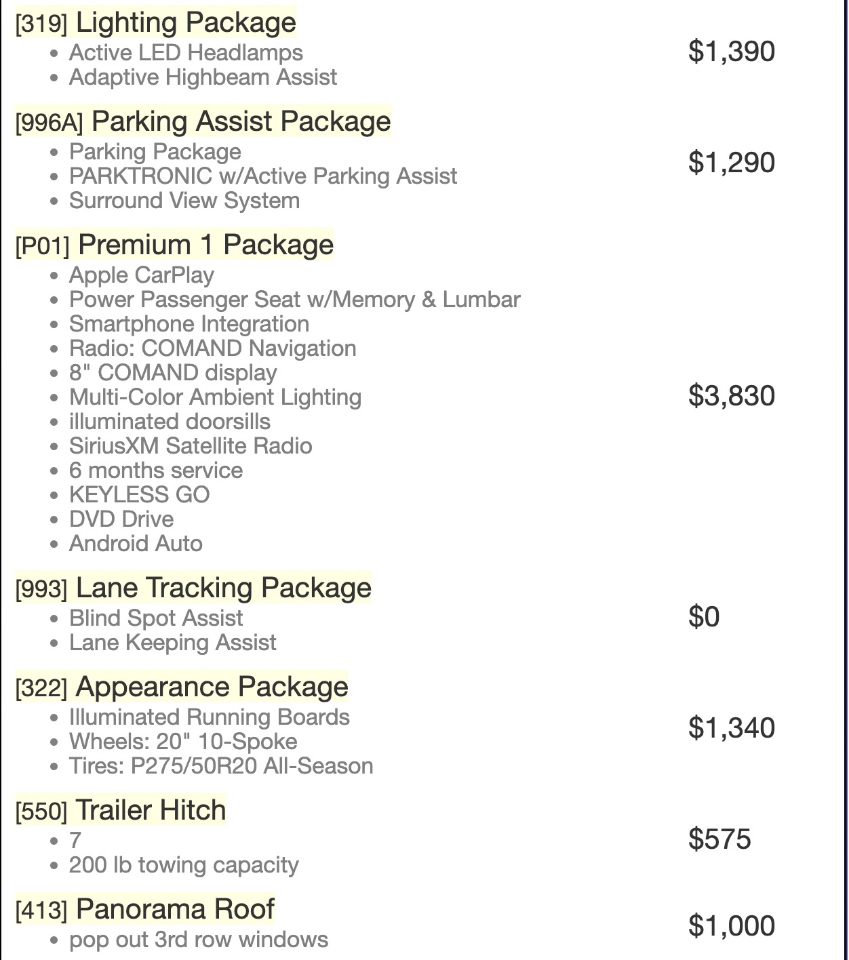Select the Parking Assist Package heading
The width and height of the screenshot is (849, 960).
[241, 122]
